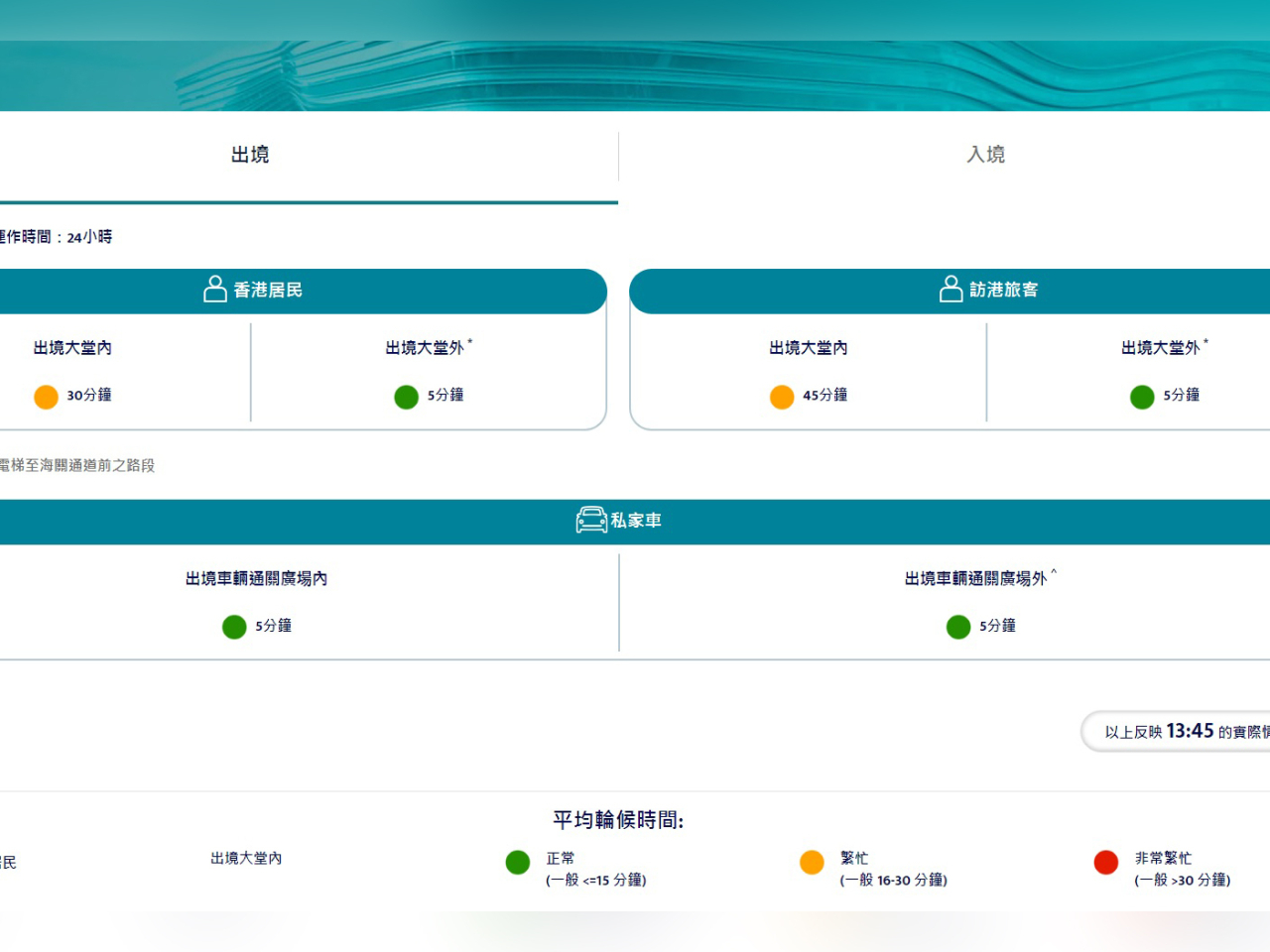Click 5分鐘 value under 香港居民 出境大堂外
The height and width of the screenshot is (952, 1270).
tap(446, 395)
